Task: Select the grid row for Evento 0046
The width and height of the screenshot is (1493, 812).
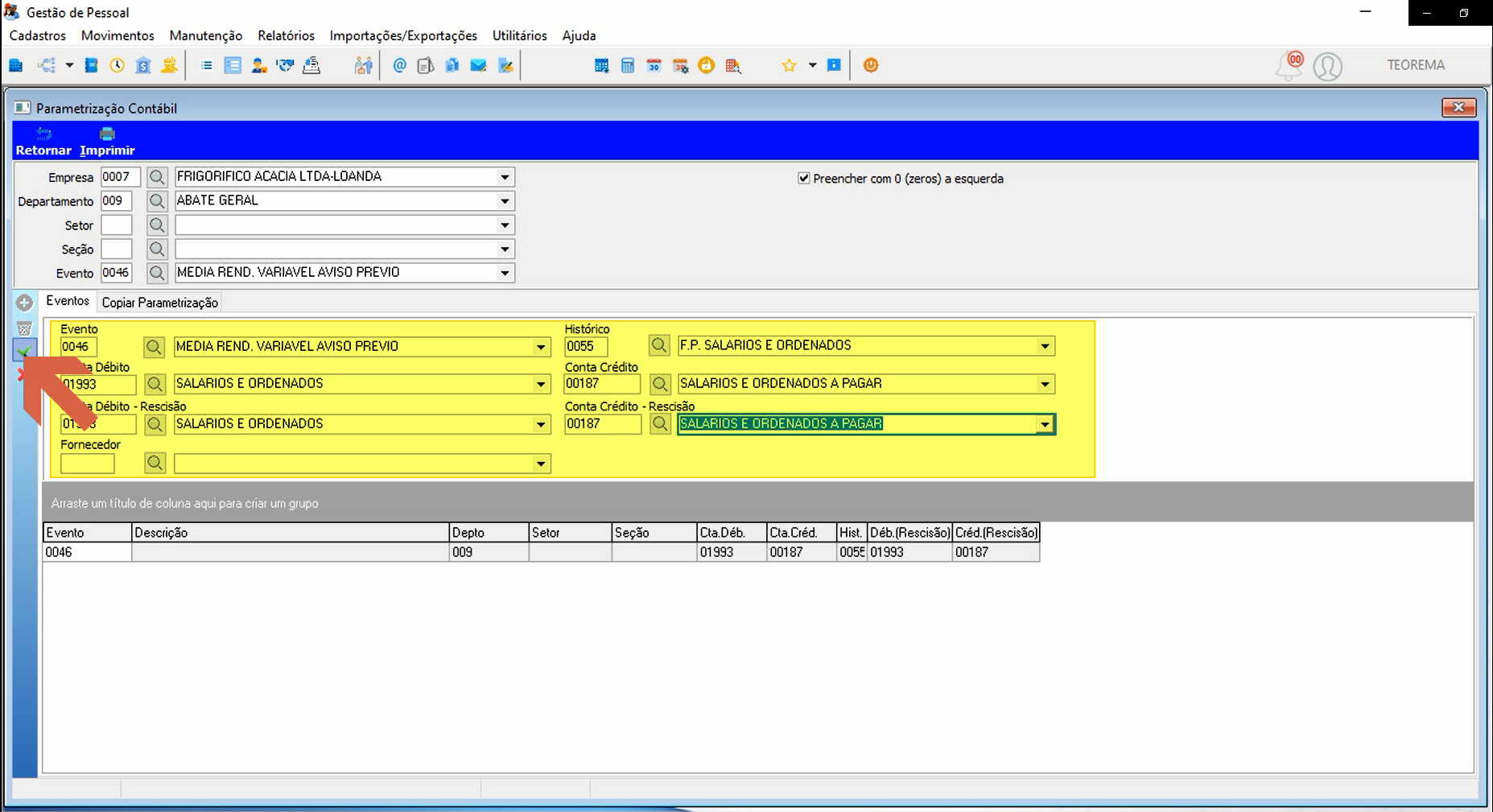Action: (x=541, y=552)
